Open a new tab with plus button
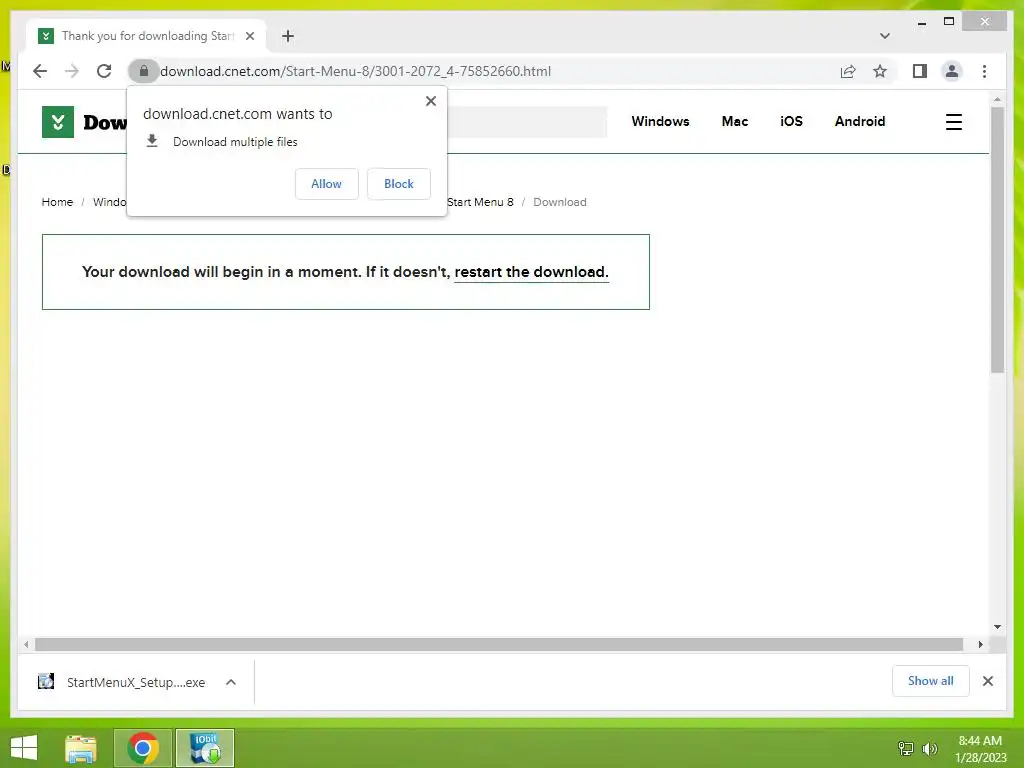The image size is (1024, 768). click(x=288, y=36)
